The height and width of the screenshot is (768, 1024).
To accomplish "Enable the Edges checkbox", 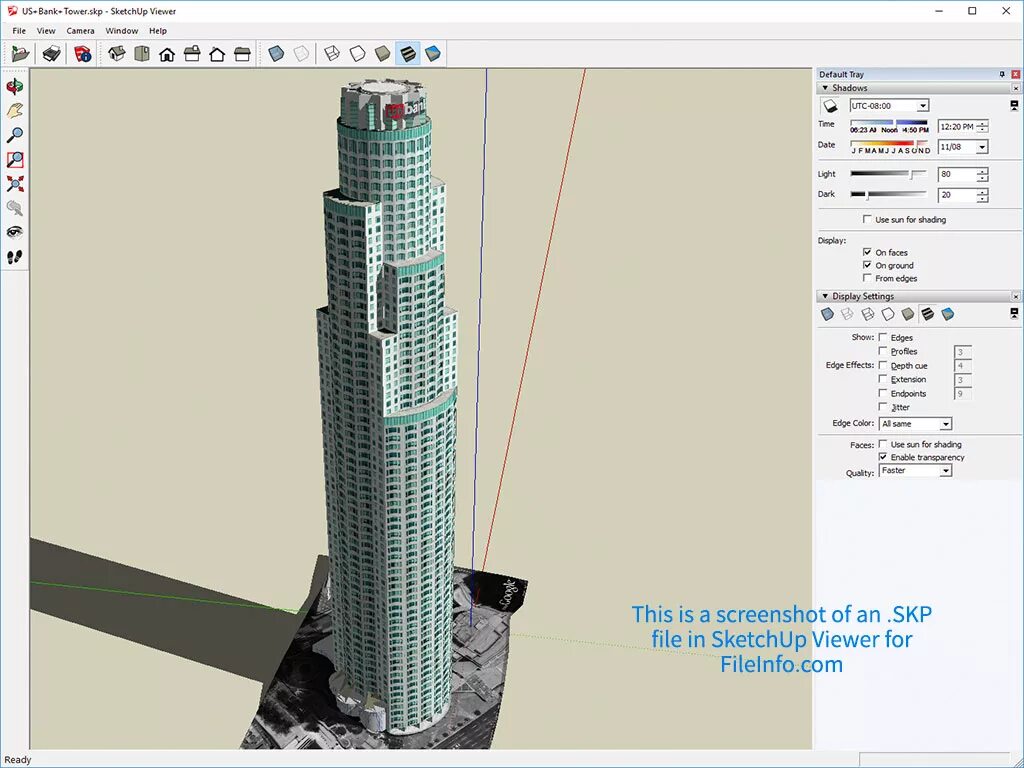I will point(883,338).
